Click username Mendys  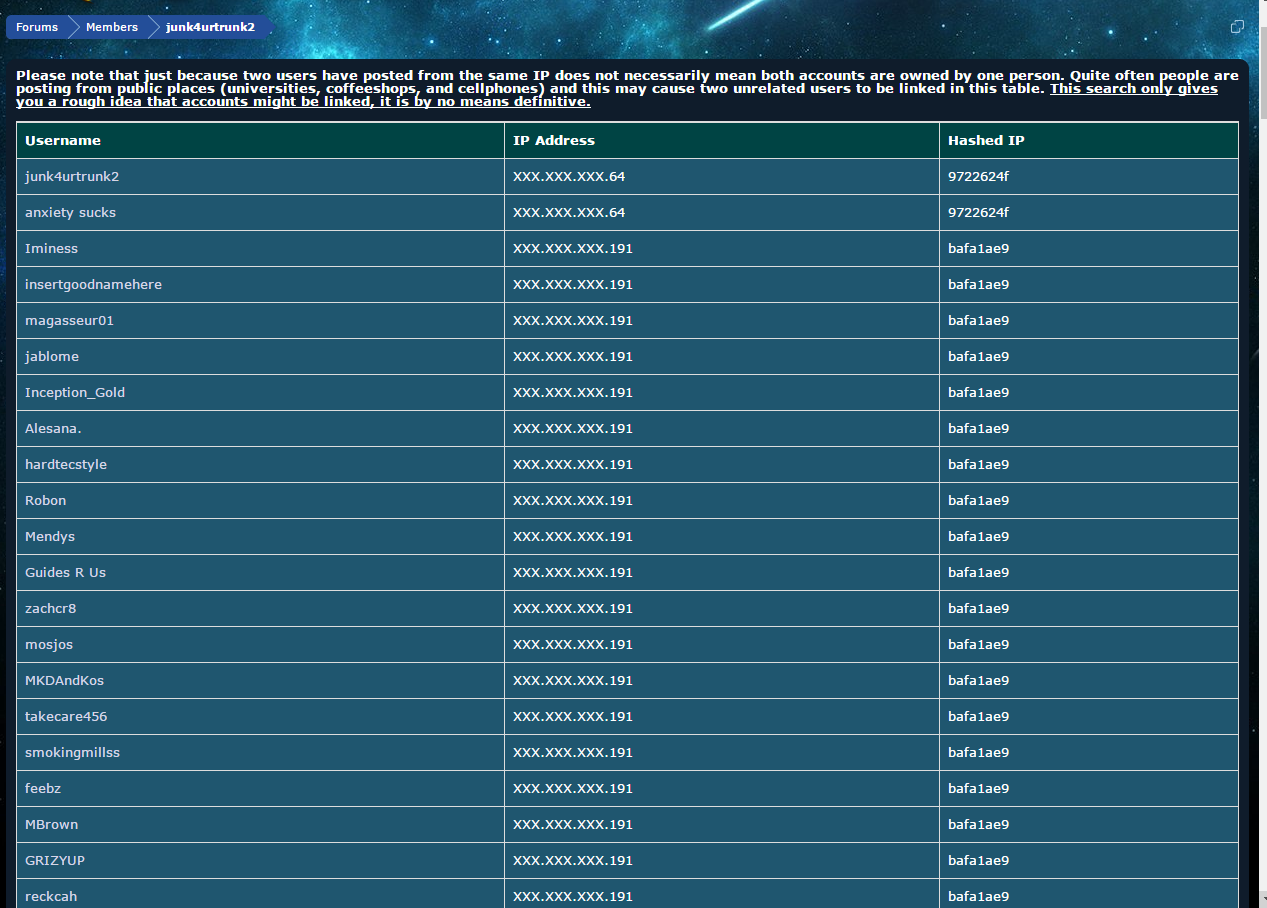point(50,537)
